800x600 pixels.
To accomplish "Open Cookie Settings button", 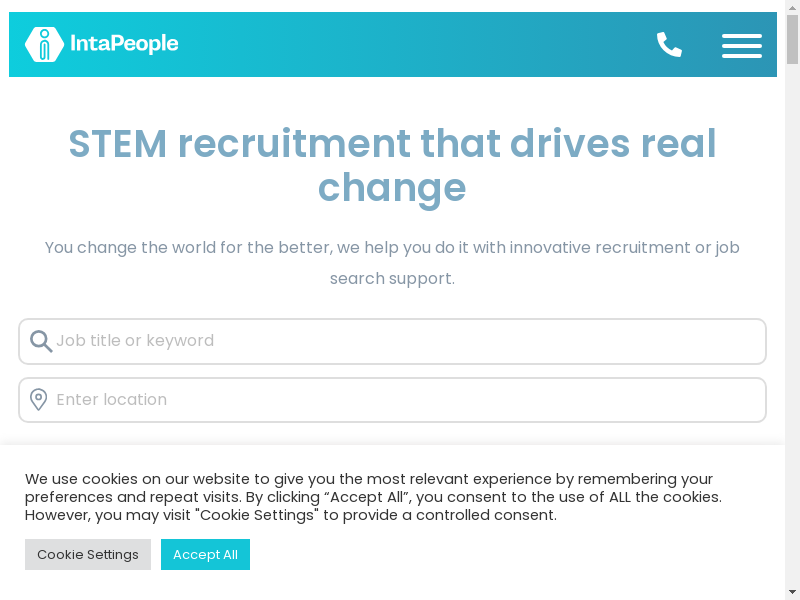I will (88, 555).
